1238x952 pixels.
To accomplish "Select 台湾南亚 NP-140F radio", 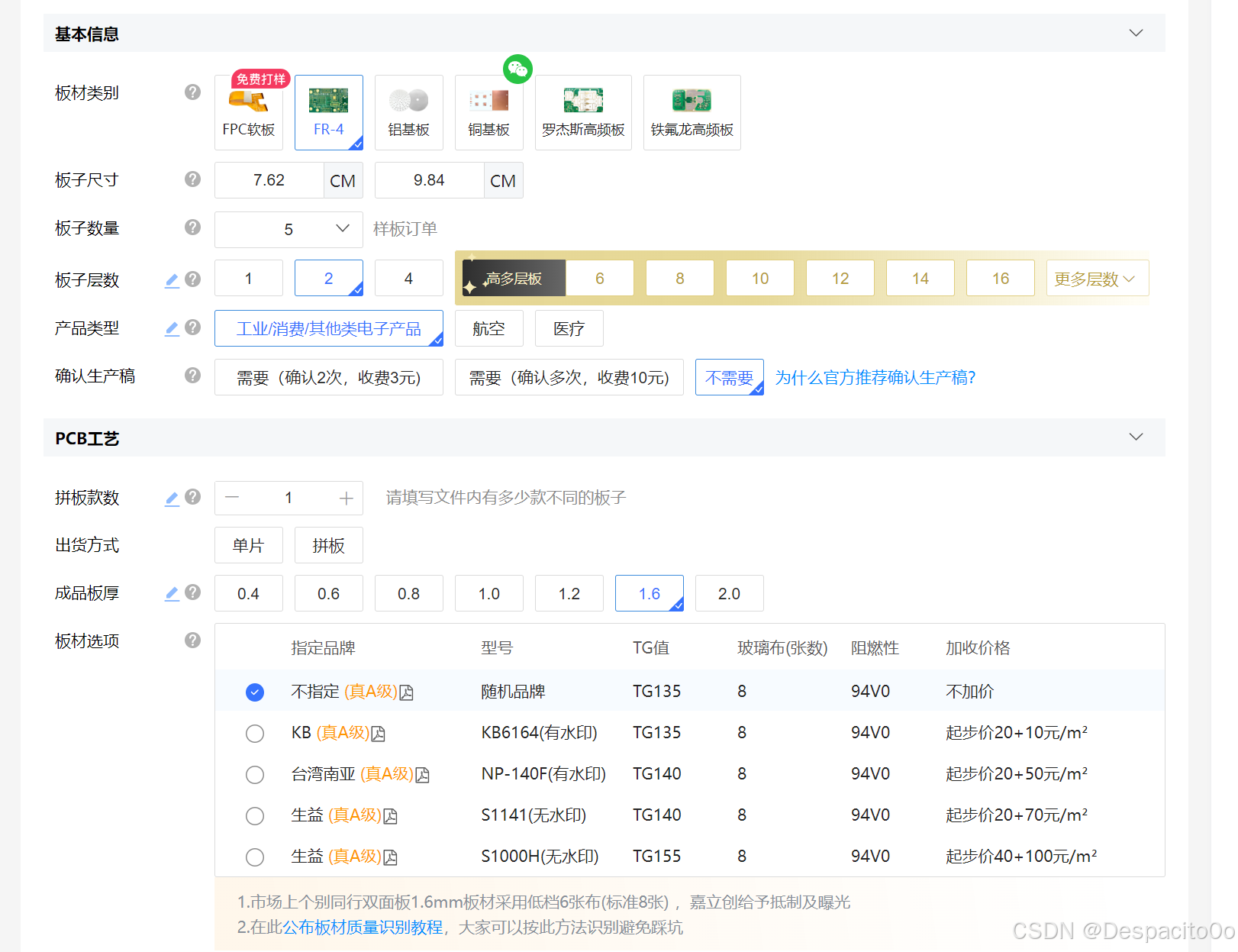I will [255, 775].
